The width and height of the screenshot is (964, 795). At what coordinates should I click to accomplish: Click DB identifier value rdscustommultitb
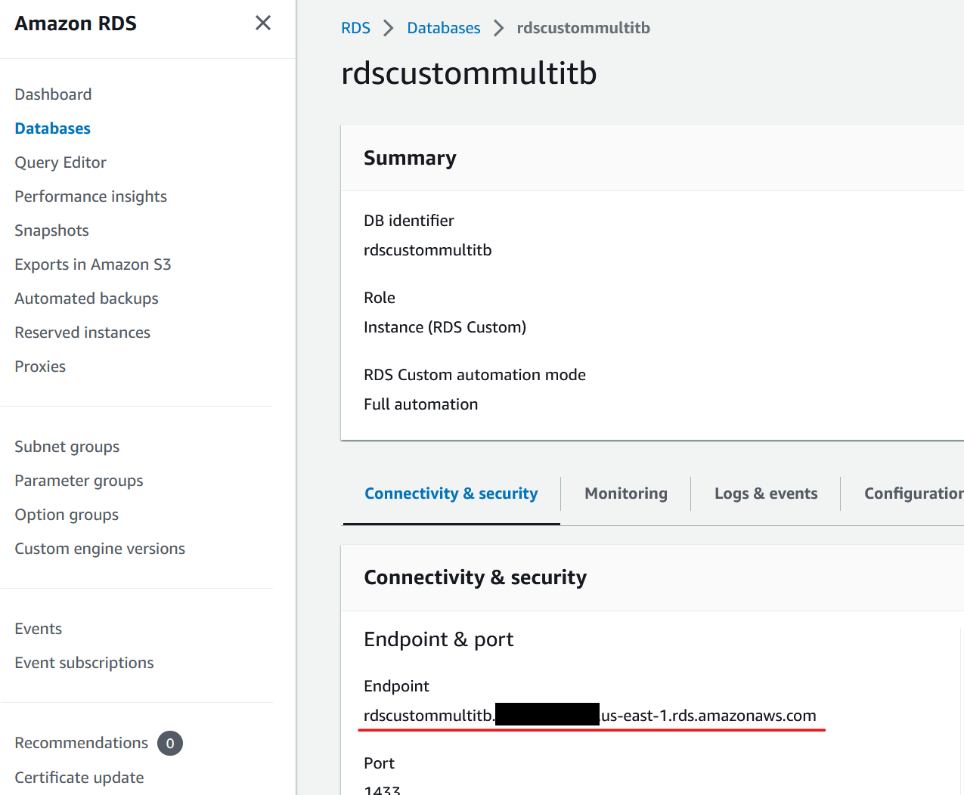click(427, 250)
